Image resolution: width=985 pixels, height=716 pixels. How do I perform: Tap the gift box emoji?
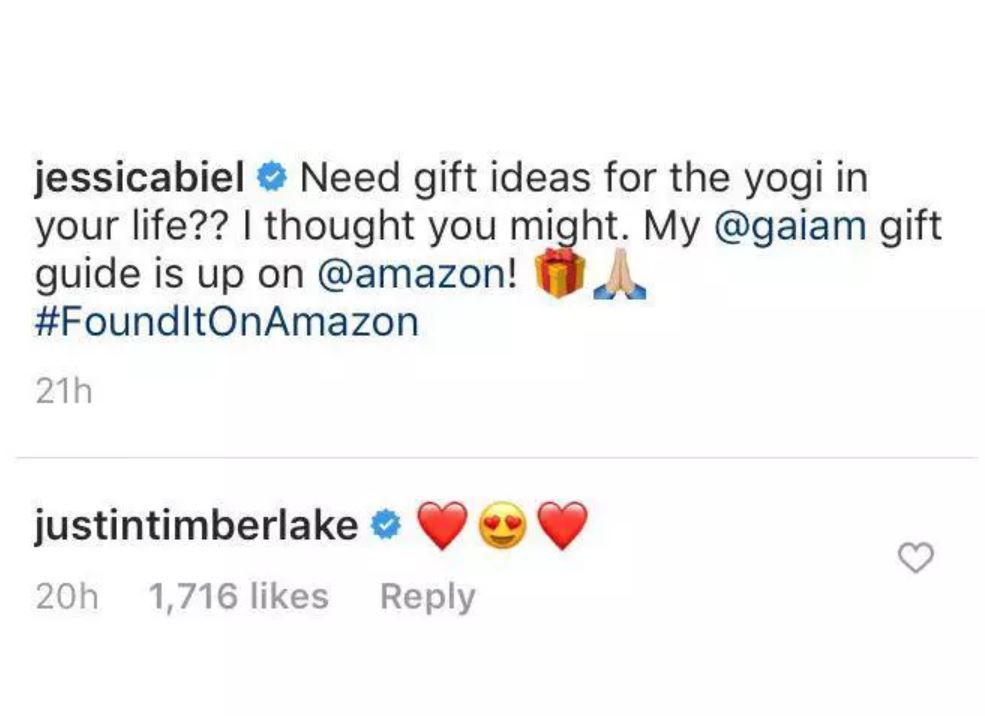(560, 273)
